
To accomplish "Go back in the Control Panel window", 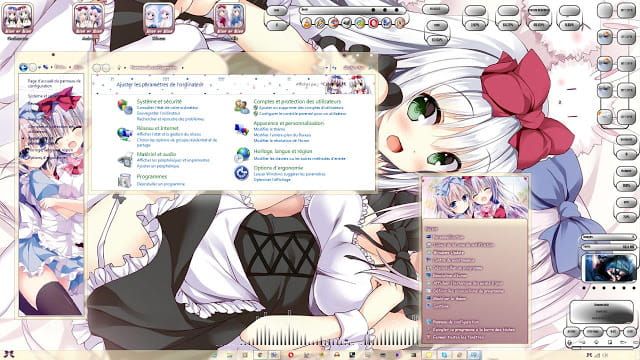I will click(x=97, y=67).
